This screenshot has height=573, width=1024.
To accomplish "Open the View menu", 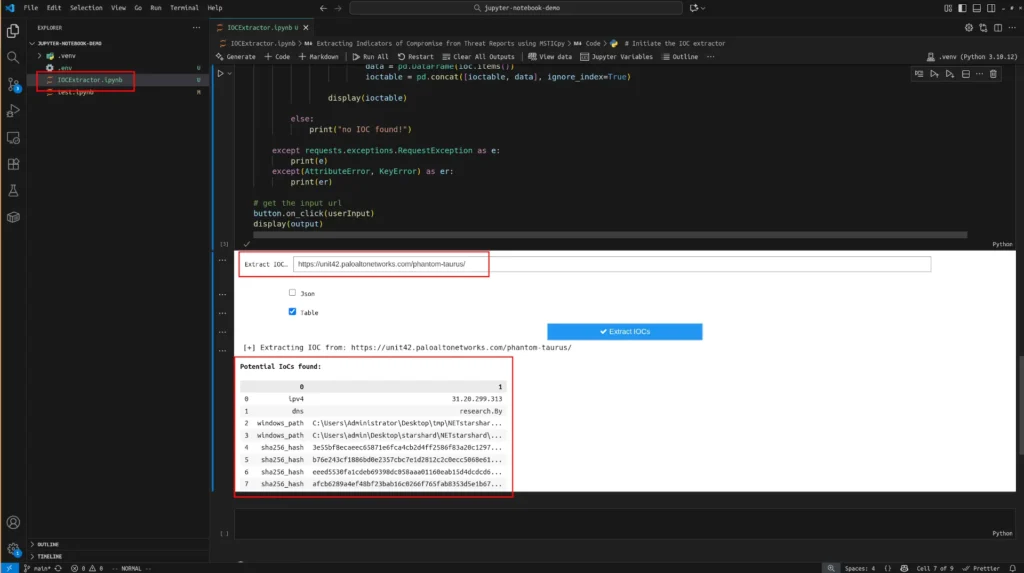I will (118, 8).
